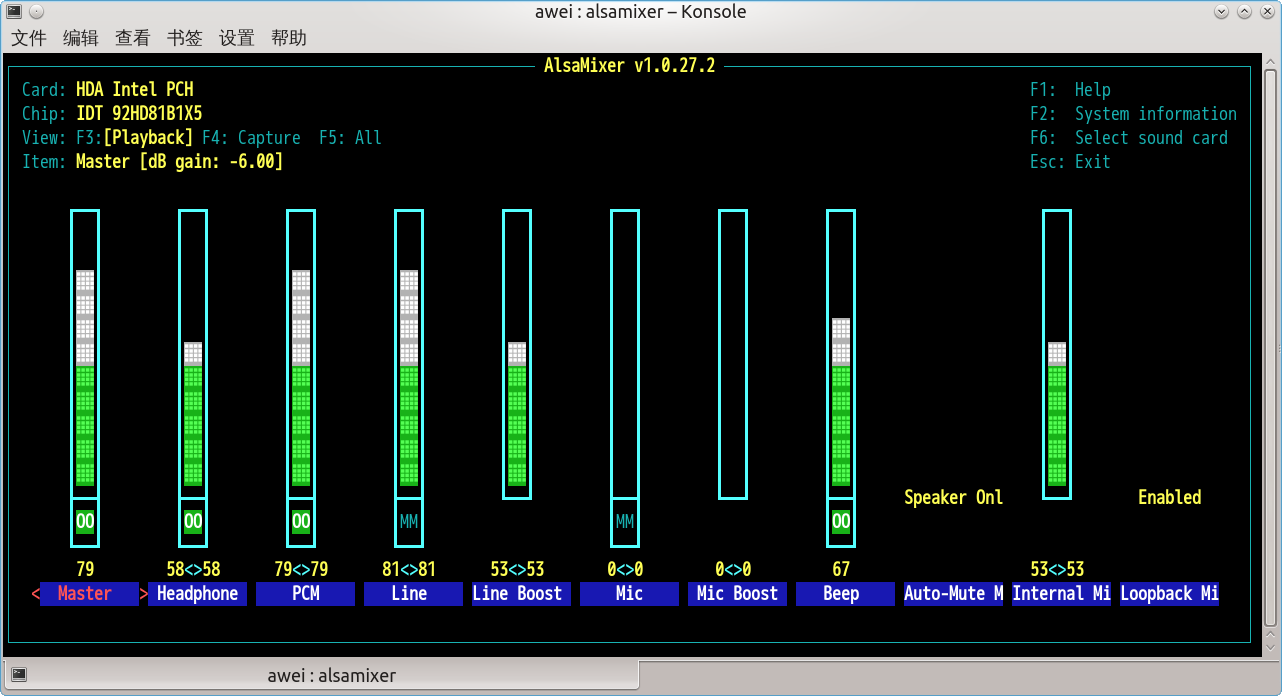Click the new tab icon at bottom left
This screenshot has height=696, width=1282.
19,675
